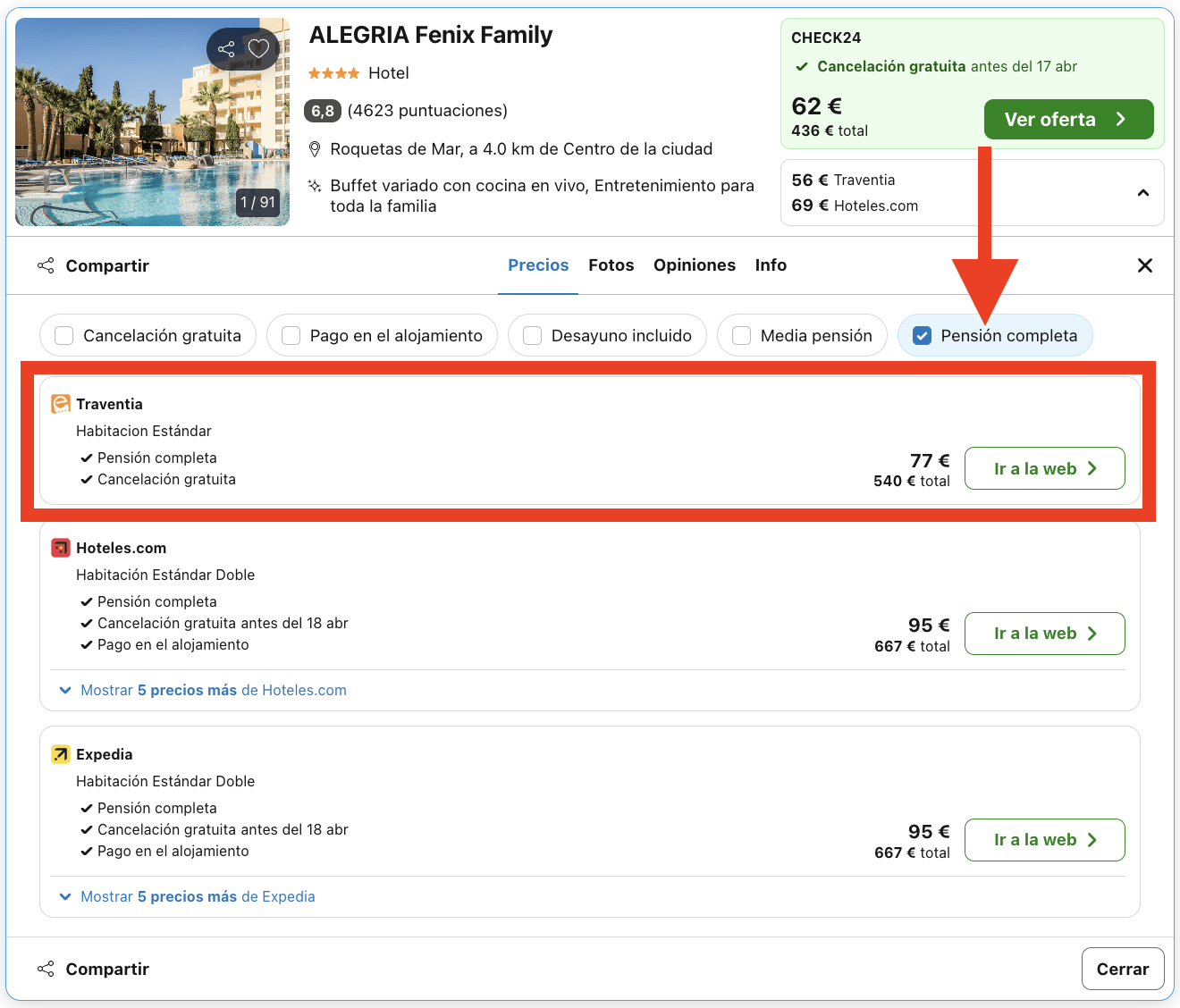Viewport: 1180px width, 1008px height.
Task: Click the bottom Compartir link
Action: coord(107,969)
